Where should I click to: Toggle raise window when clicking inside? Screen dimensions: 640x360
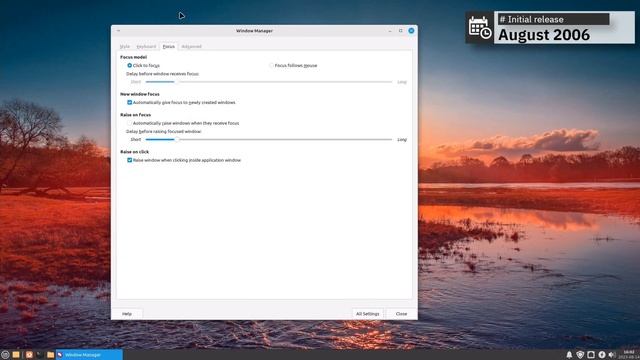pos(129,160)
